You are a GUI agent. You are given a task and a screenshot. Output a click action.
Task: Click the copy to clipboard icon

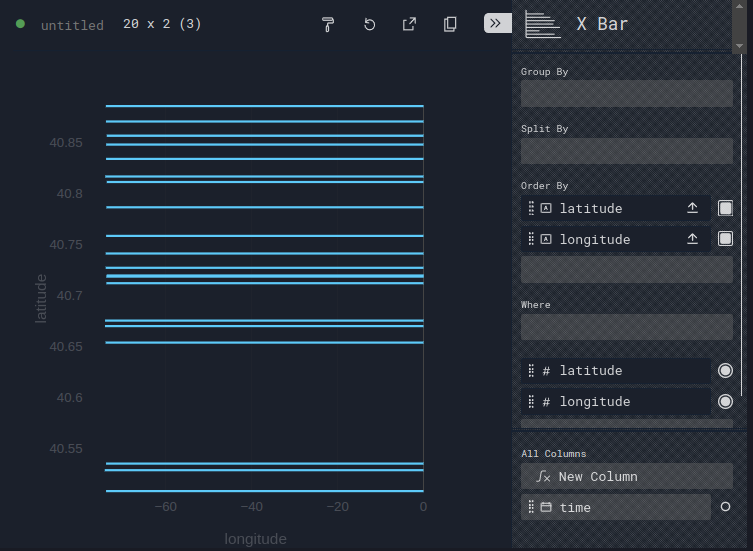click(x=450, y=24)
